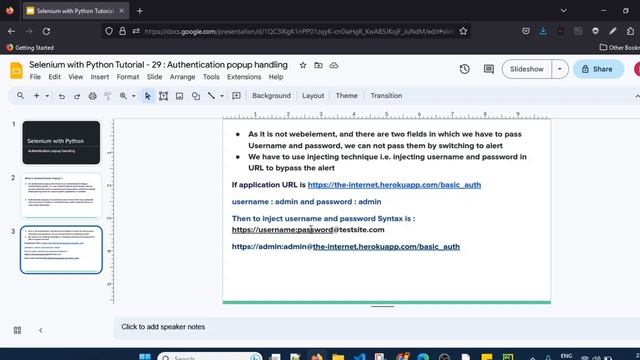Image resolution: width=640 pixels, height=360 pixels.
Task: Expand Slideshow options dropdown arrow
Action: coord(560,69)
